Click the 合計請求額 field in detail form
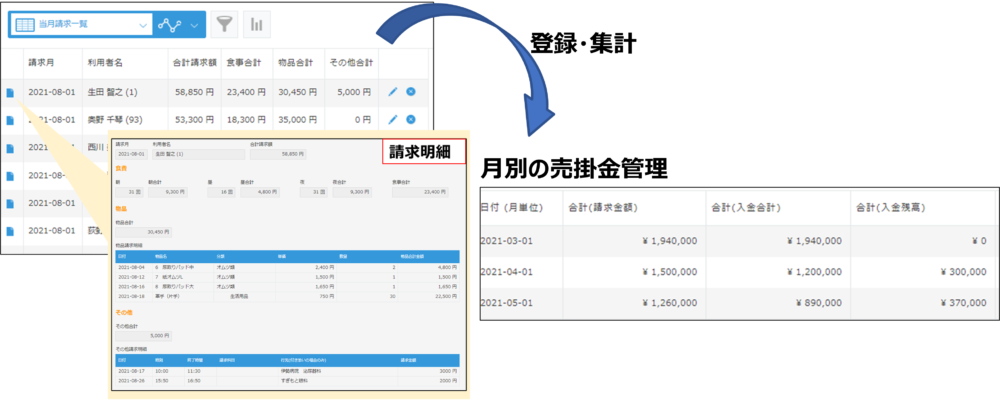The width and height of the screenshot is (1000, 400). coord(278,154)
